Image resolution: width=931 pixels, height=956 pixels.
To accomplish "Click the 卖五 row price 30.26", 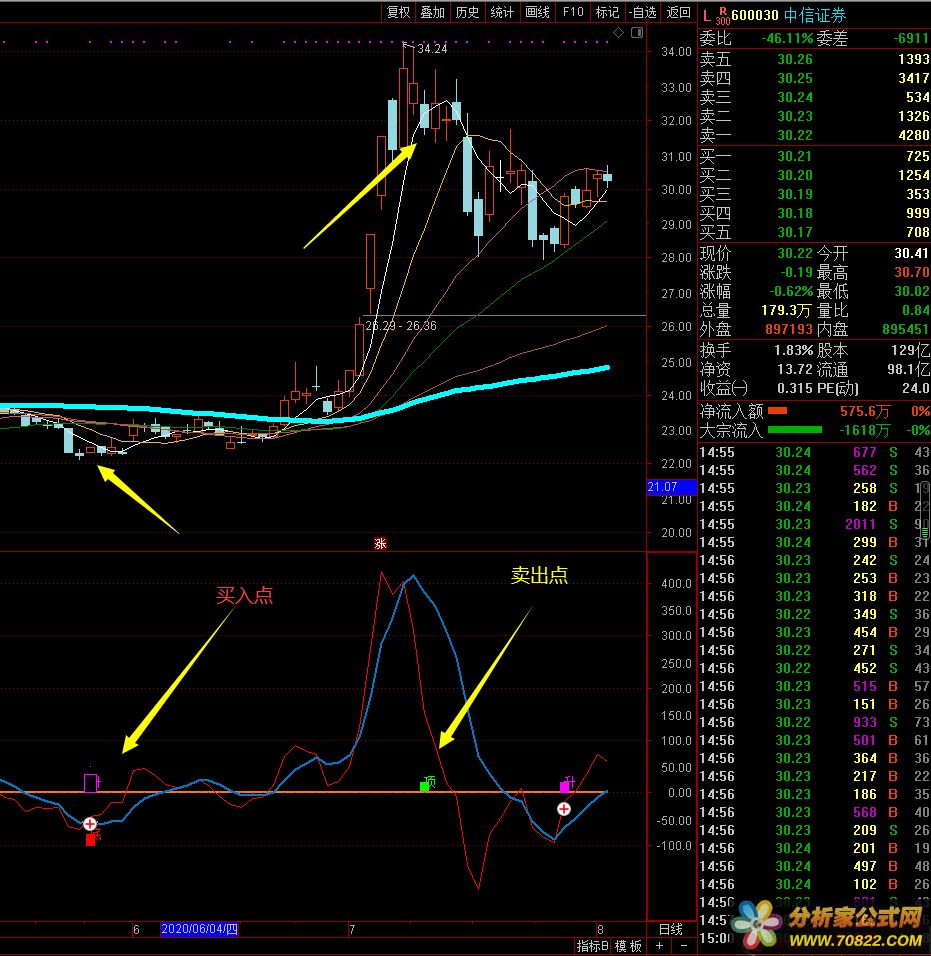I will click(795, 60).
